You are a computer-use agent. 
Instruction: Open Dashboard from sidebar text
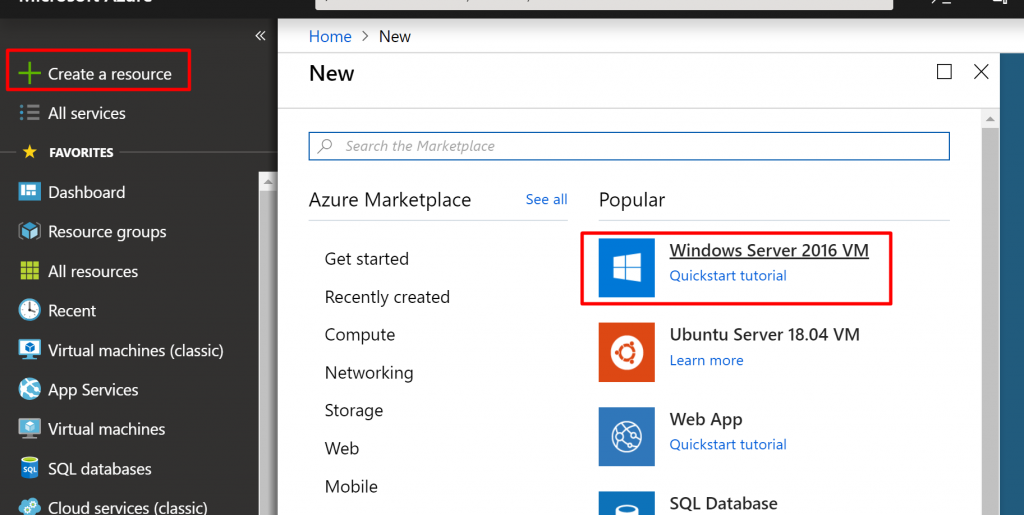click(x=87, y=192)
